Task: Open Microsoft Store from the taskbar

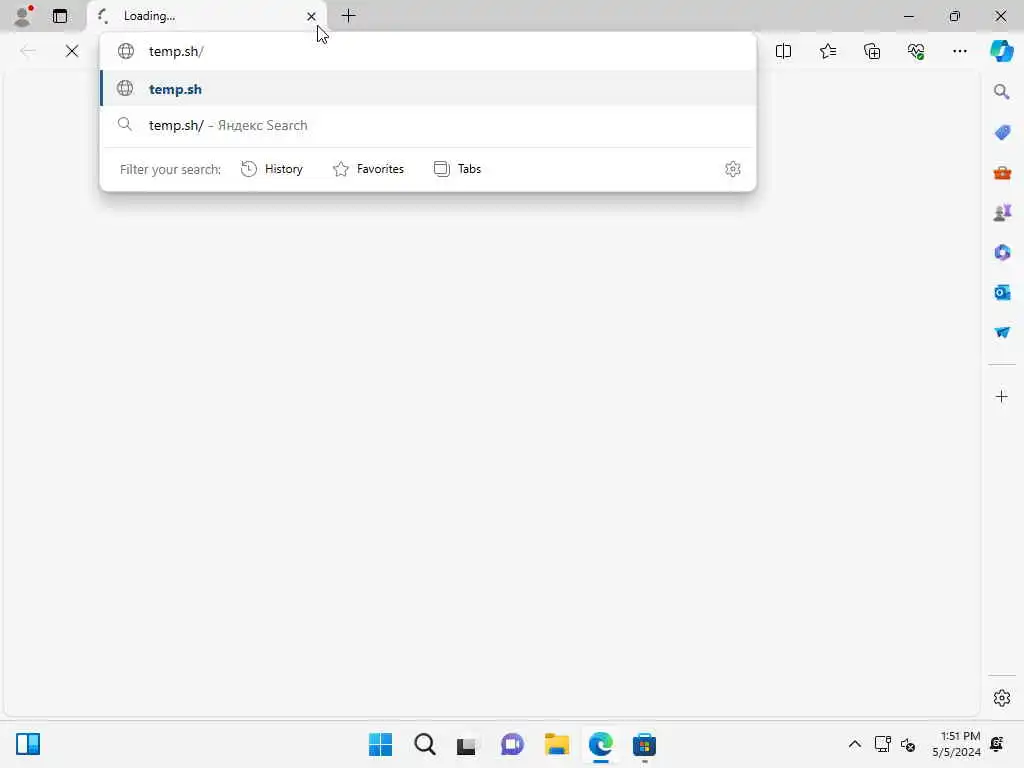Action: click(x=644, y=744)
